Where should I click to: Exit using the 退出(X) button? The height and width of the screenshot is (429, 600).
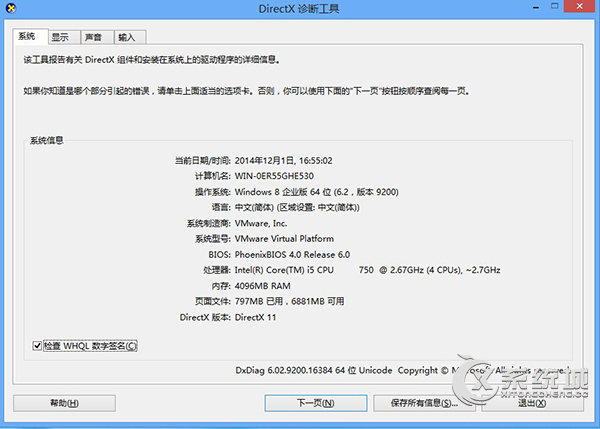pos(532,403)
